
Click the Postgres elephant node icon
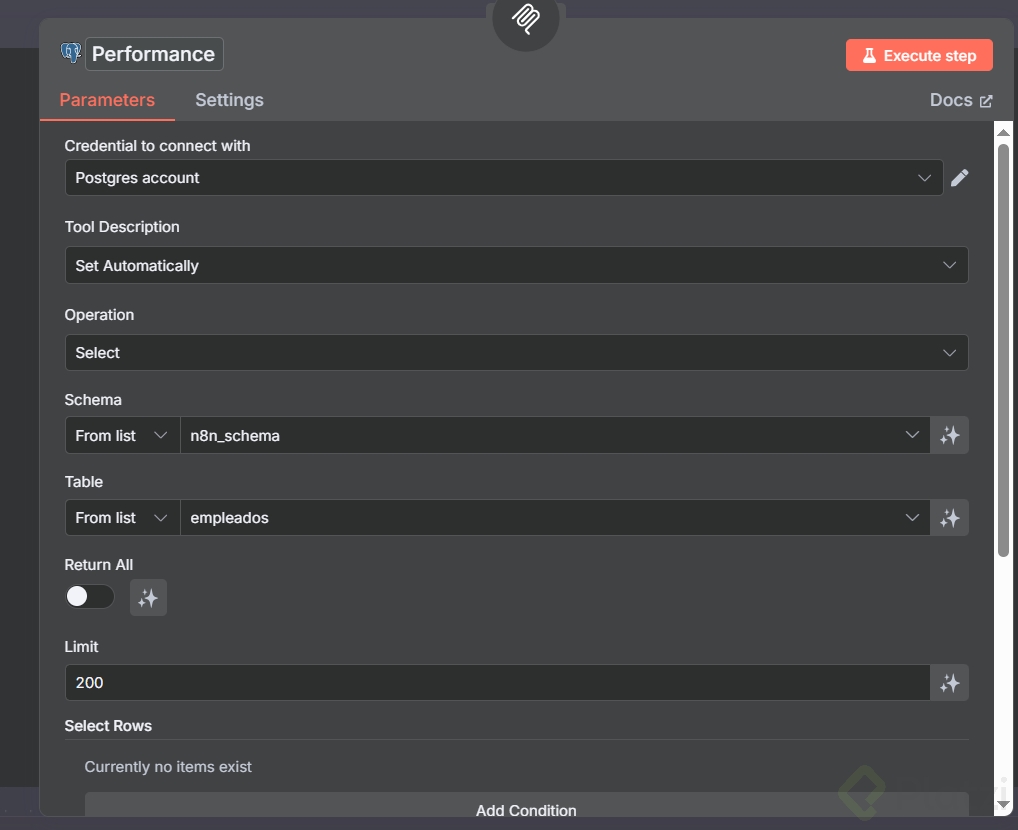71,54
